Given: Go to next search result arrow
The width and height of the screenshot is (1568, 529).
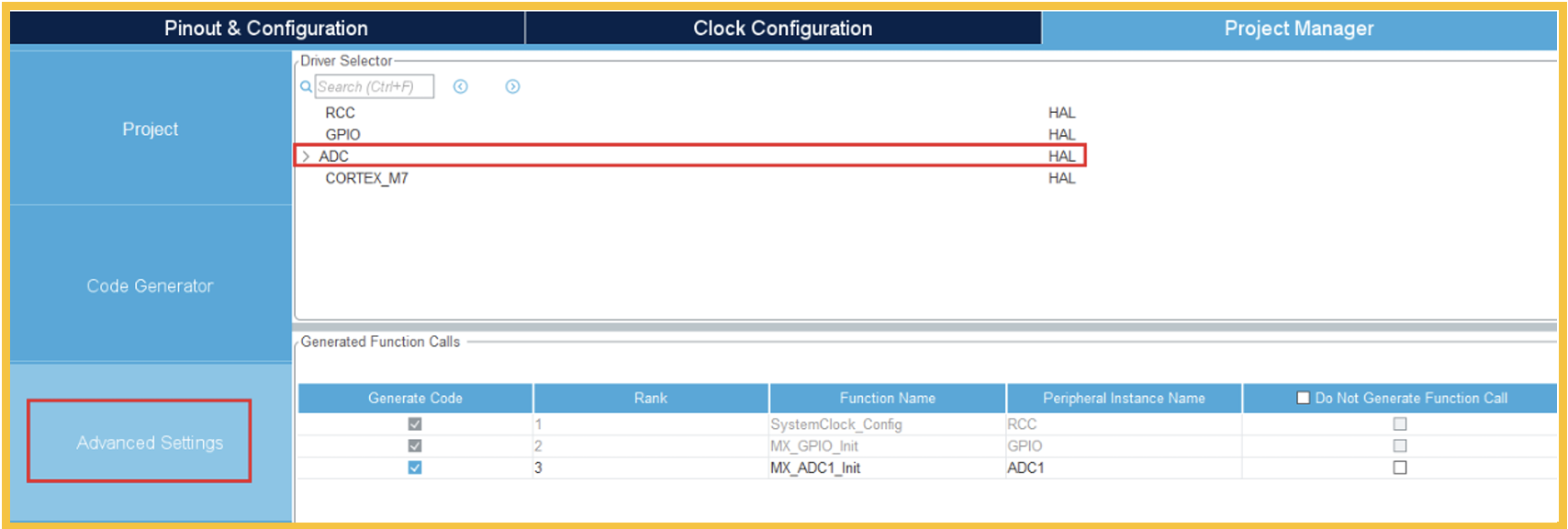Looking at the screenshot, I should (x=512, y=86).
